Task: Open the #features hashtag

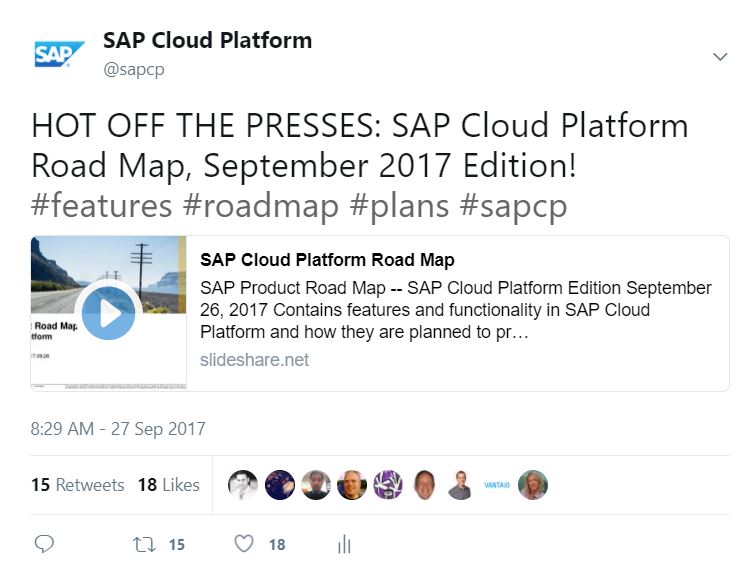Action: click(102, 206)
